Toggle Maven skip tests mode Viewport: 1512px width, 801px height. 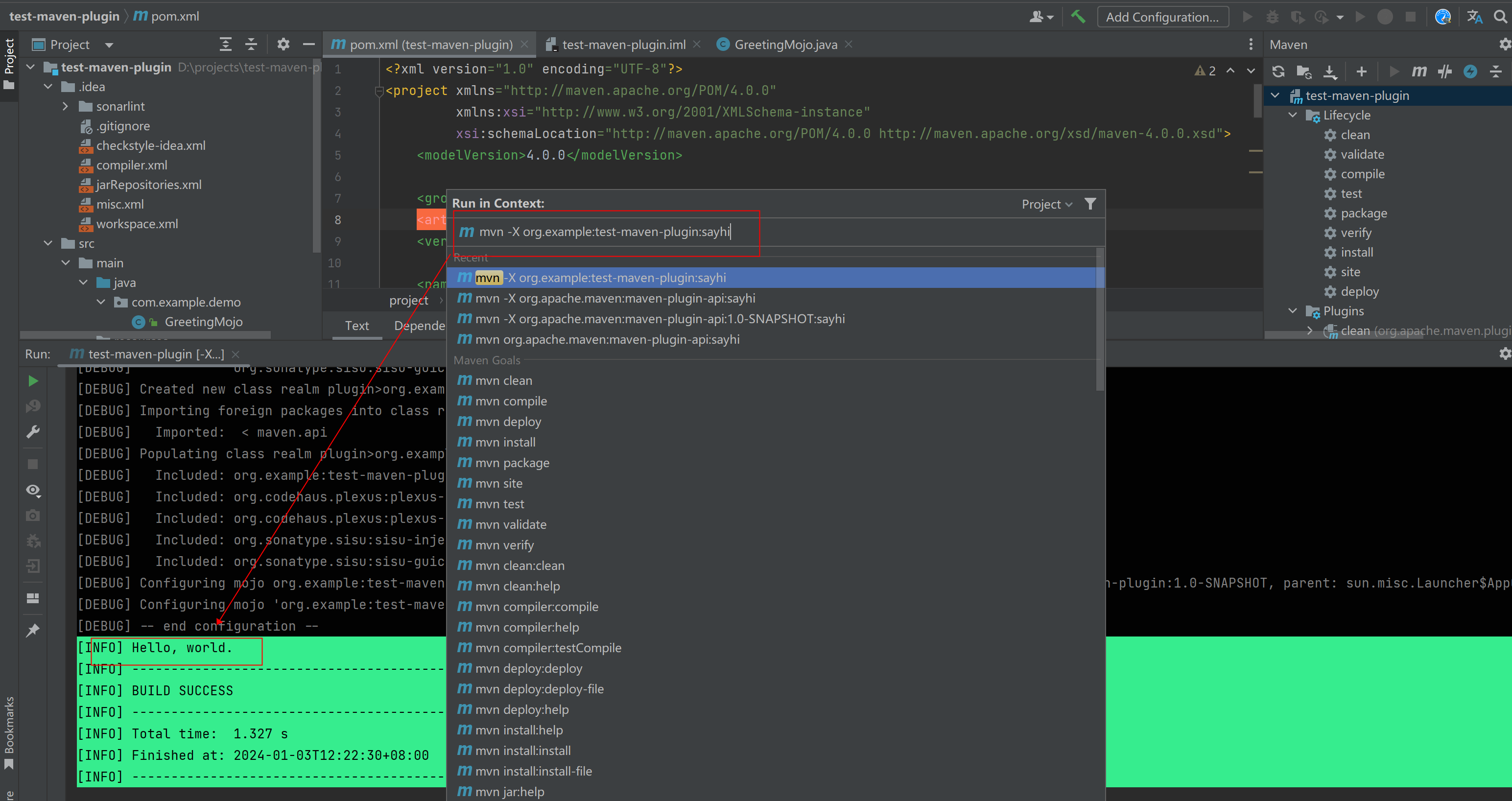1470,71
